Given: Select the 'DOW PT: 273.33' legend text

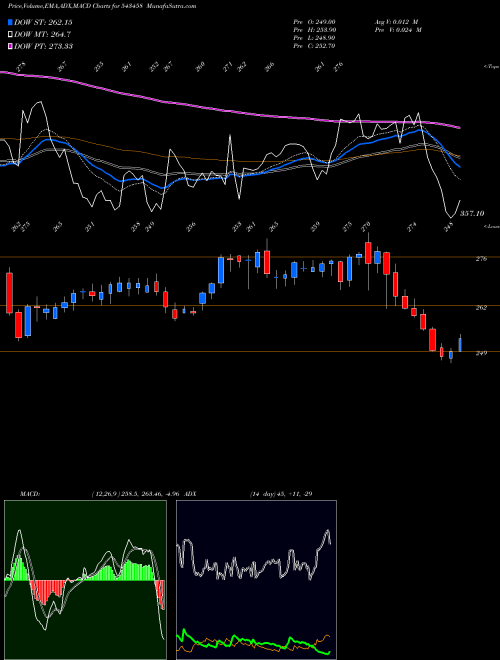Looking at the screenshot, I should (x=43, y=46).
